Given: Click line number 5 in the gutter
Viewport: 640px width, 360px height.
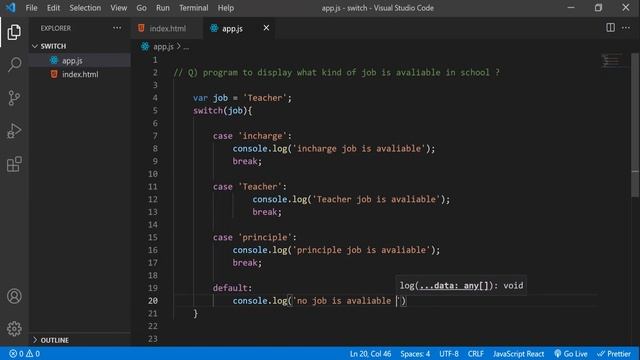Looking at the screenshot, I should (155, 110).
